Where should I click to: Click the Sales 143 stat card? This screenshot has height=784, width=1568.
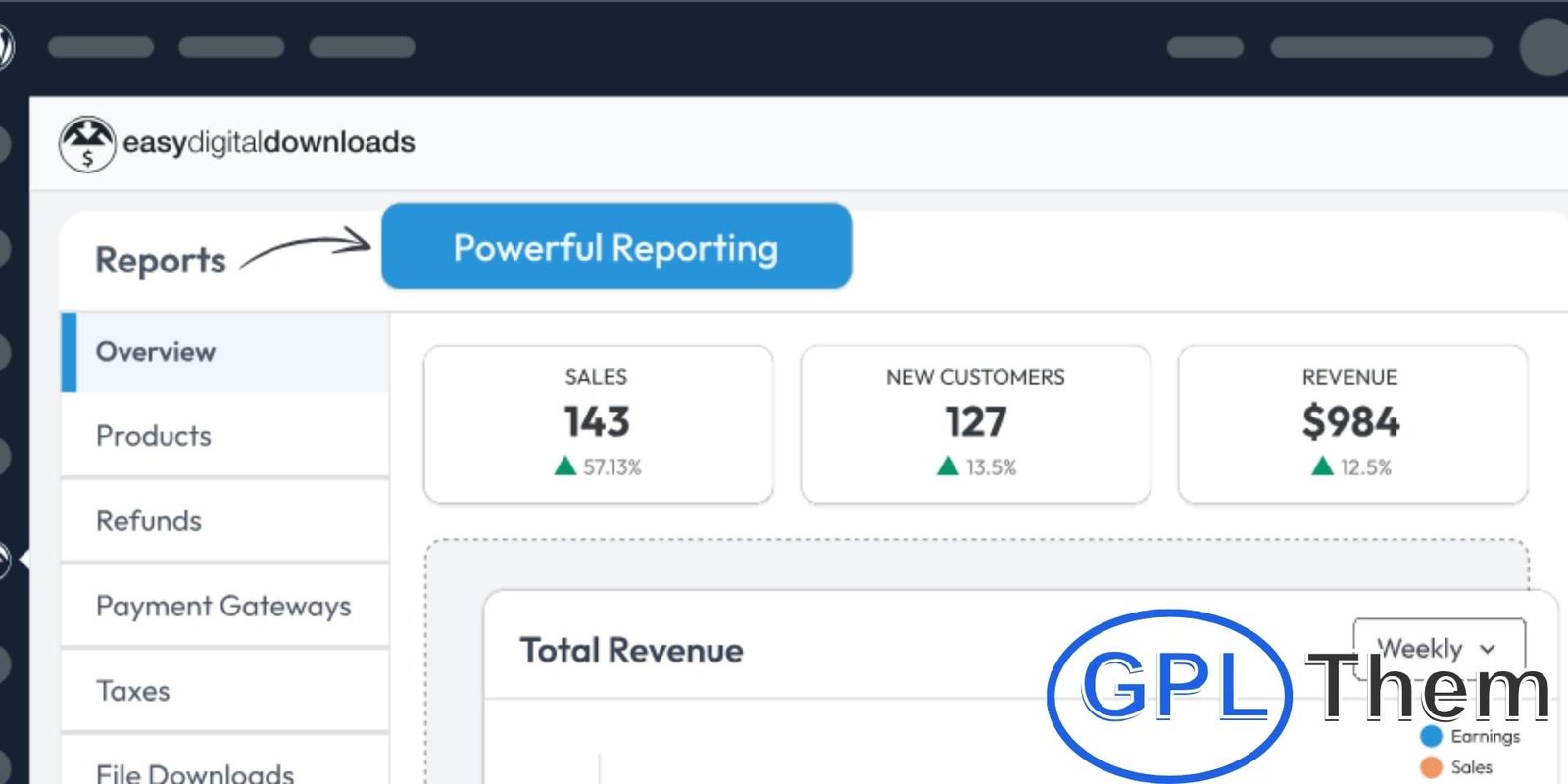[x=598, y=423]
